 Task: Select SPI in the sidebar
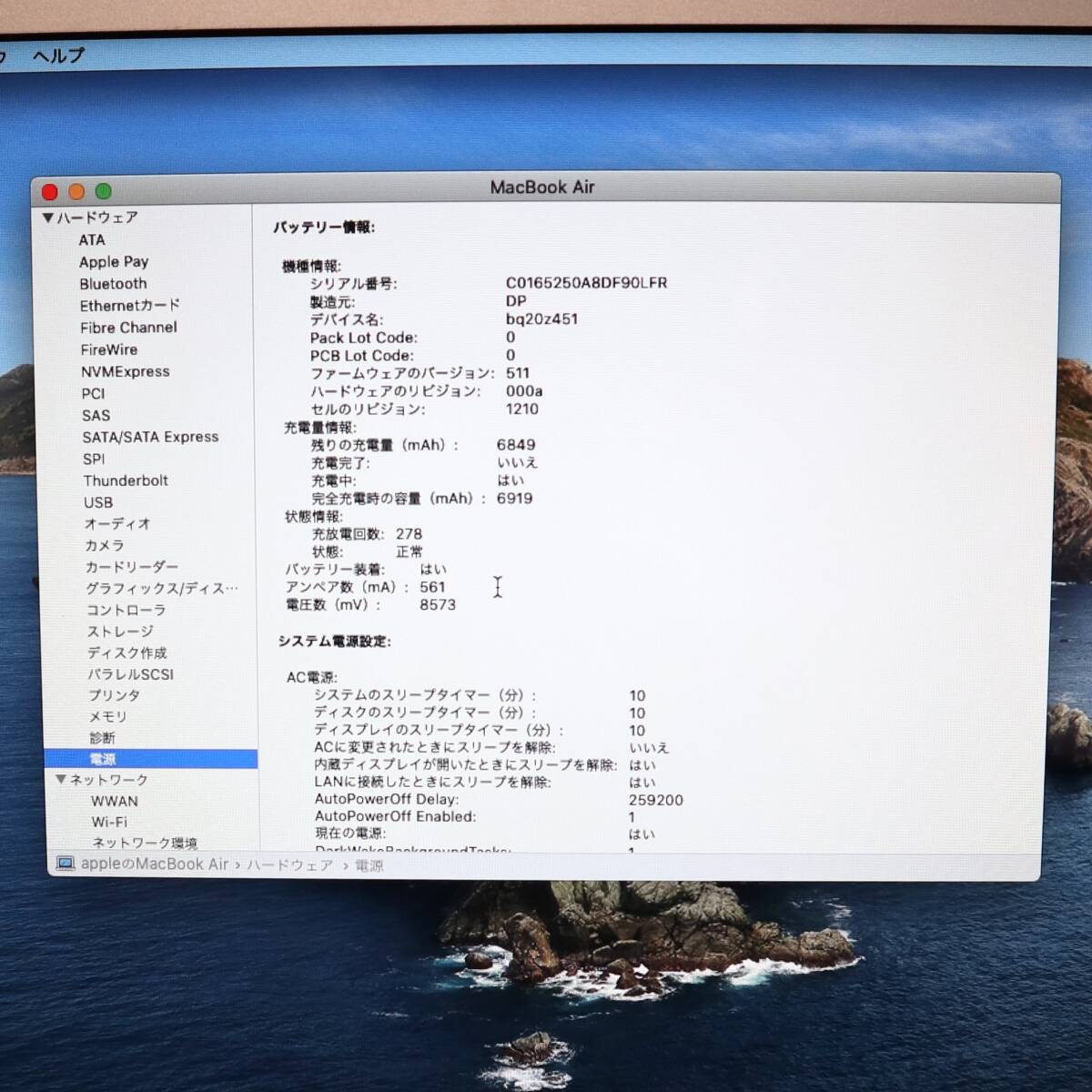pos(94,459)
